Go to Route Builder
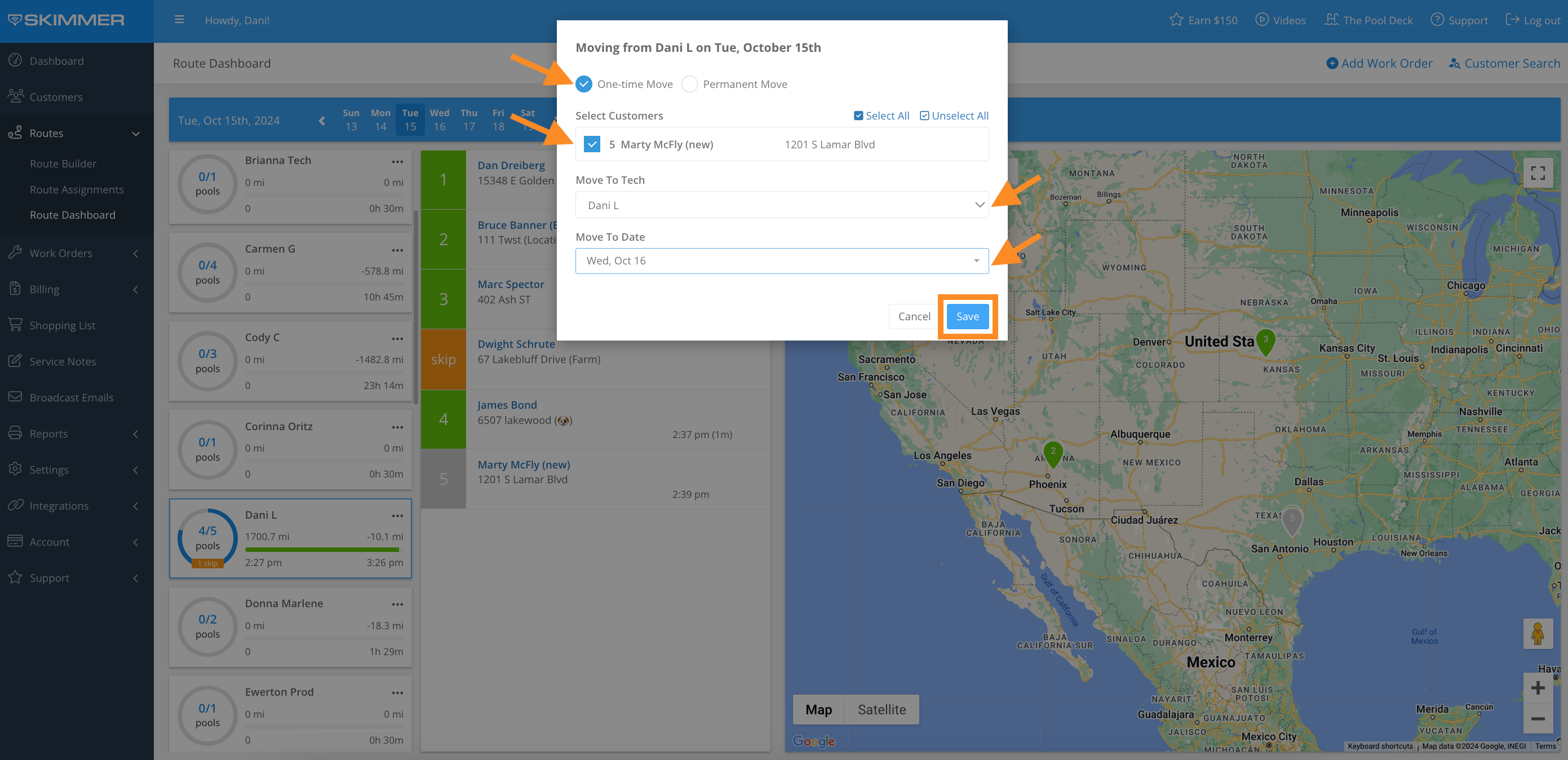This screenshot has width=1568, height=760. pos(63,163)
